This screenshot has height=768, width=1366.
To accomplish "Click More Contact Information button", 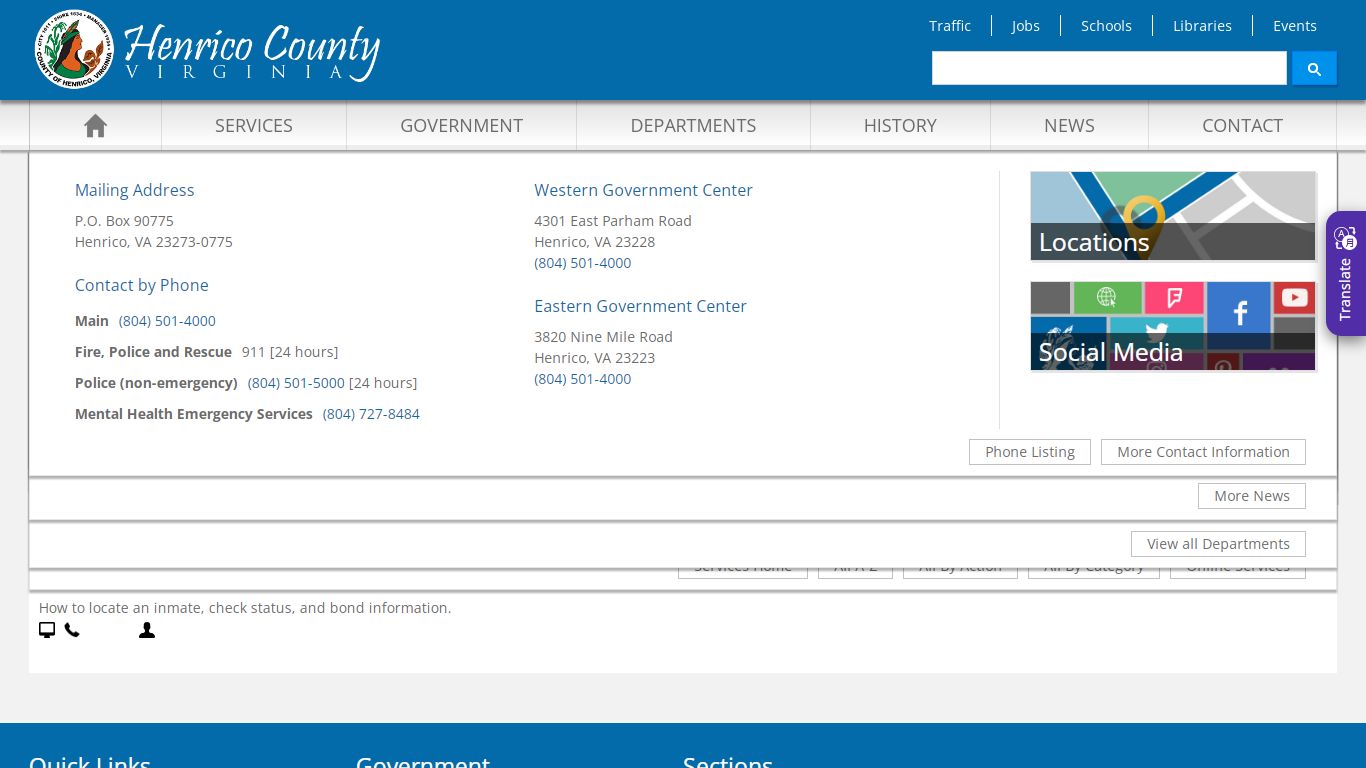I will tap(1203, 452).
